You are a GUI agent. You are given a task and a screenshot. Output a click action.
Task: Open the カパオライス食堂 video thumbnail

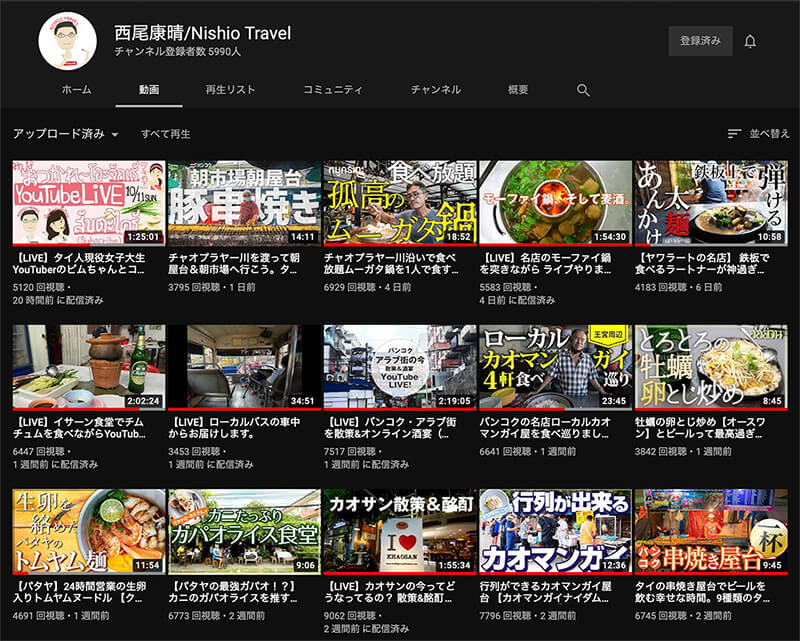244,531
